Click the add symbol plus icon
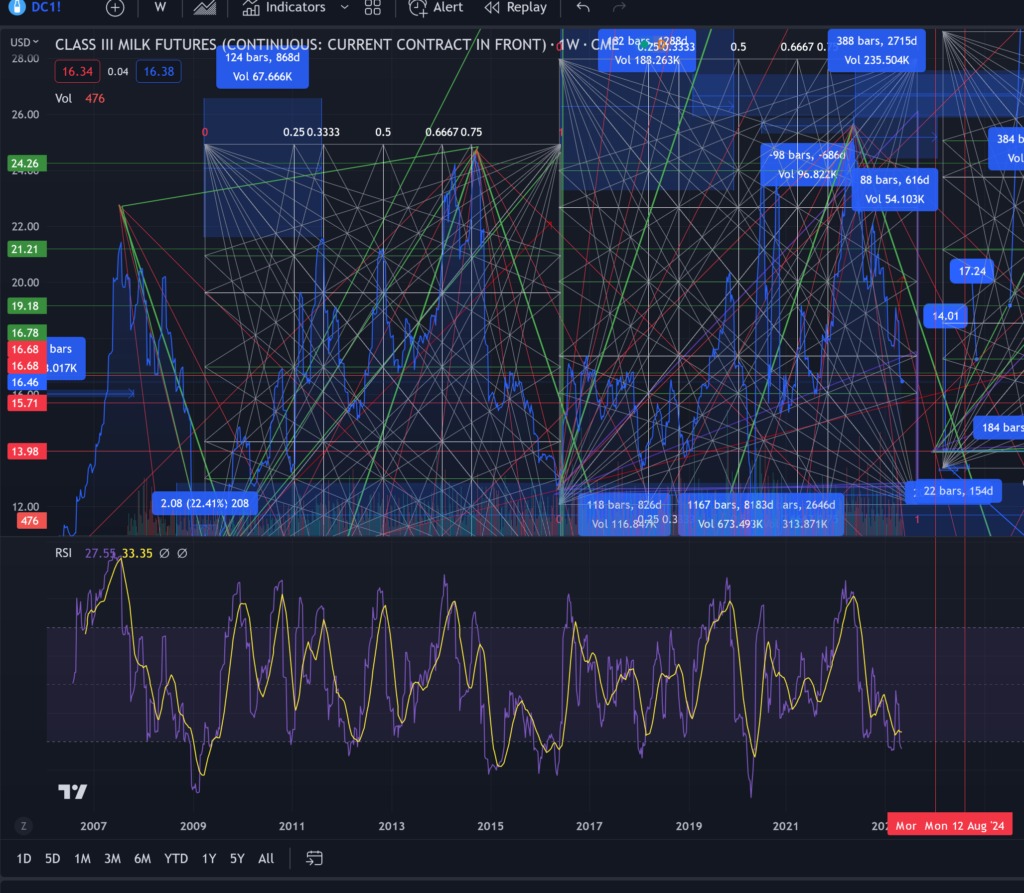Image resolution: width=1024 pixels, height=893 pixels. (115, 8)
